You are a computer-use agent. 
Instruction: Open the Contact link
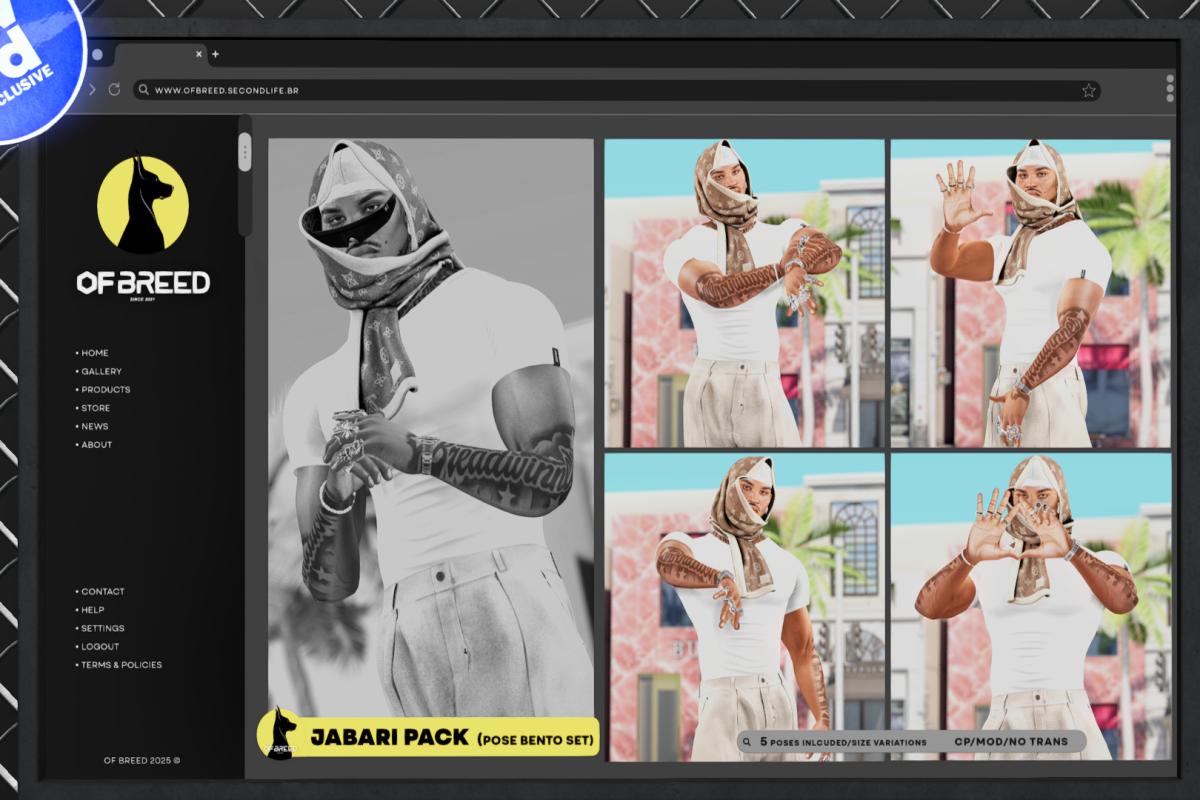click(102, 591)
